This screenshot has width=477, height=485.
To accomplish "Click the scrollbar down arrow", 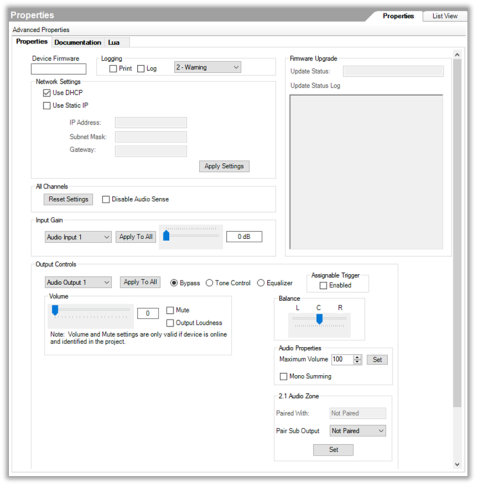I will click(x=457, y=464).
